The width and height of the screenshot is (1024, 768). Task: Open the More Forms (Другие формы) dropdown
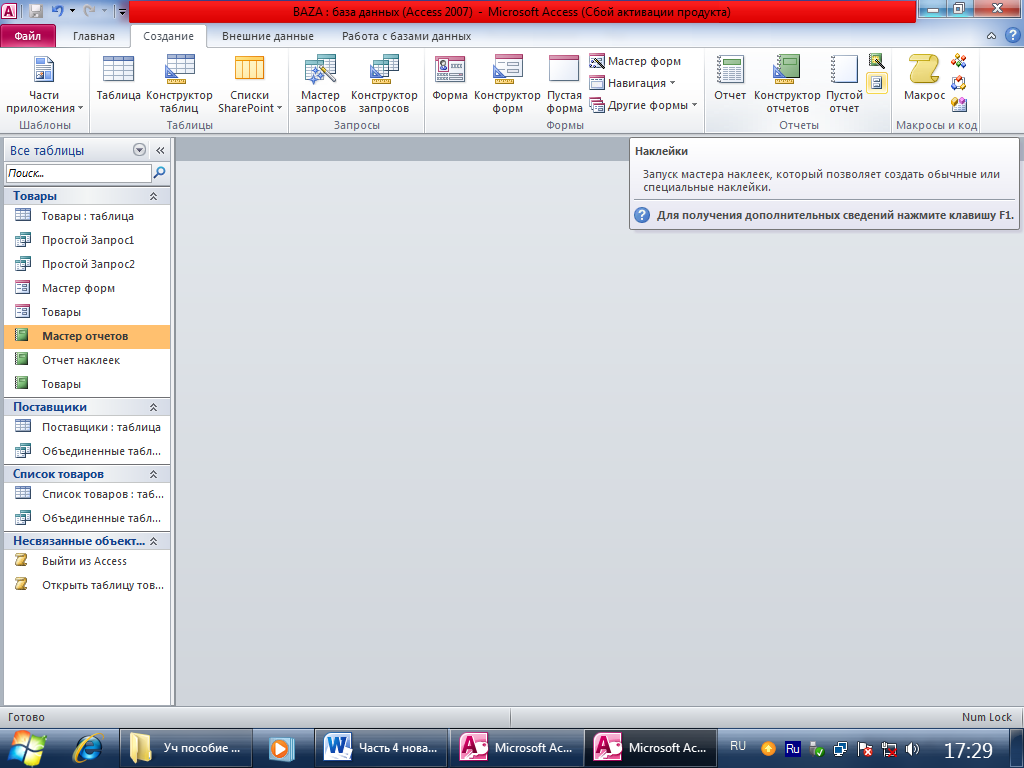pyautogui.click(x=643, y=105)
